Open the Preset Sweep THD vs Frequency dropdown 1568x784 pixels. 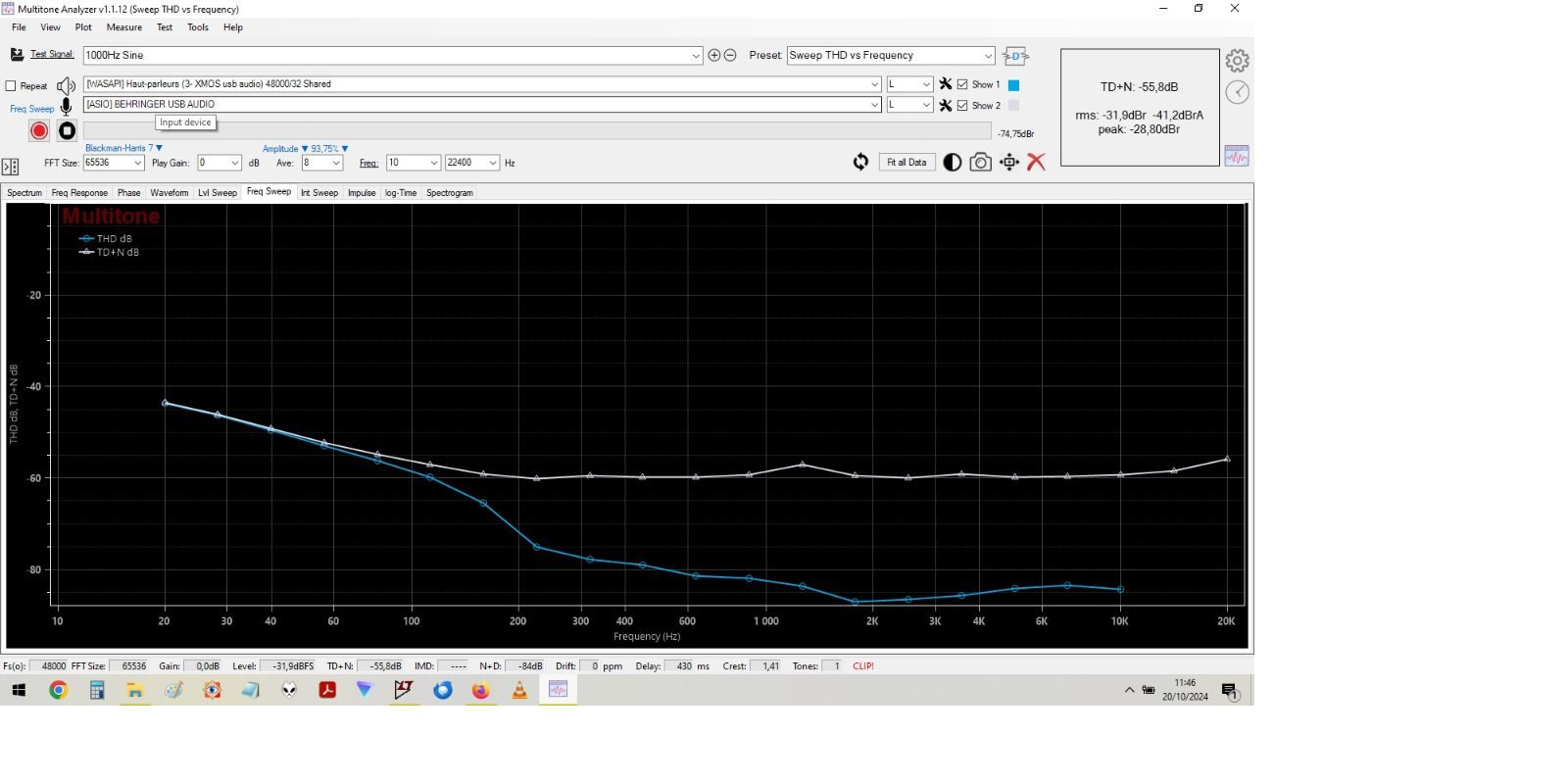(988, 56)
